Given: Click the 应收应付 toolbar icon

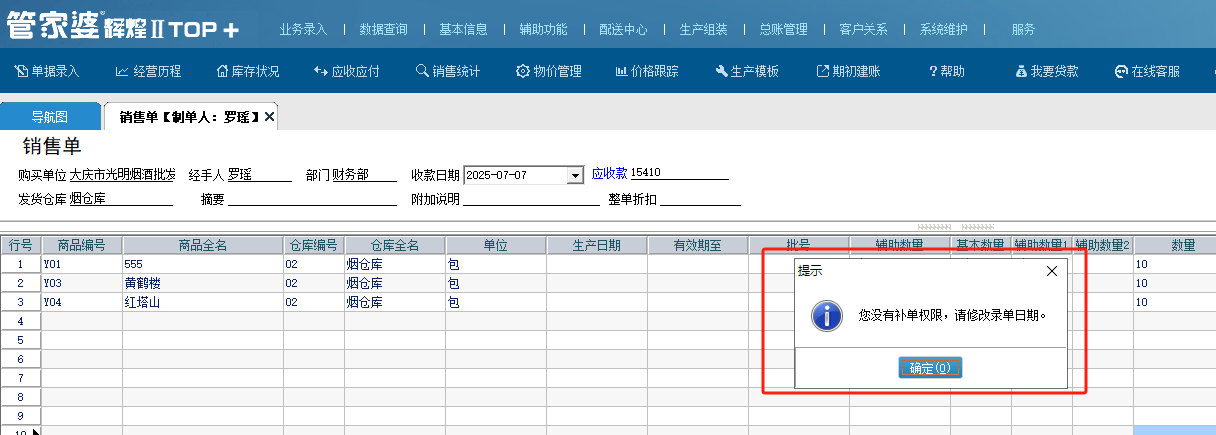Looking at the screenshot, I should pos(321,72).
